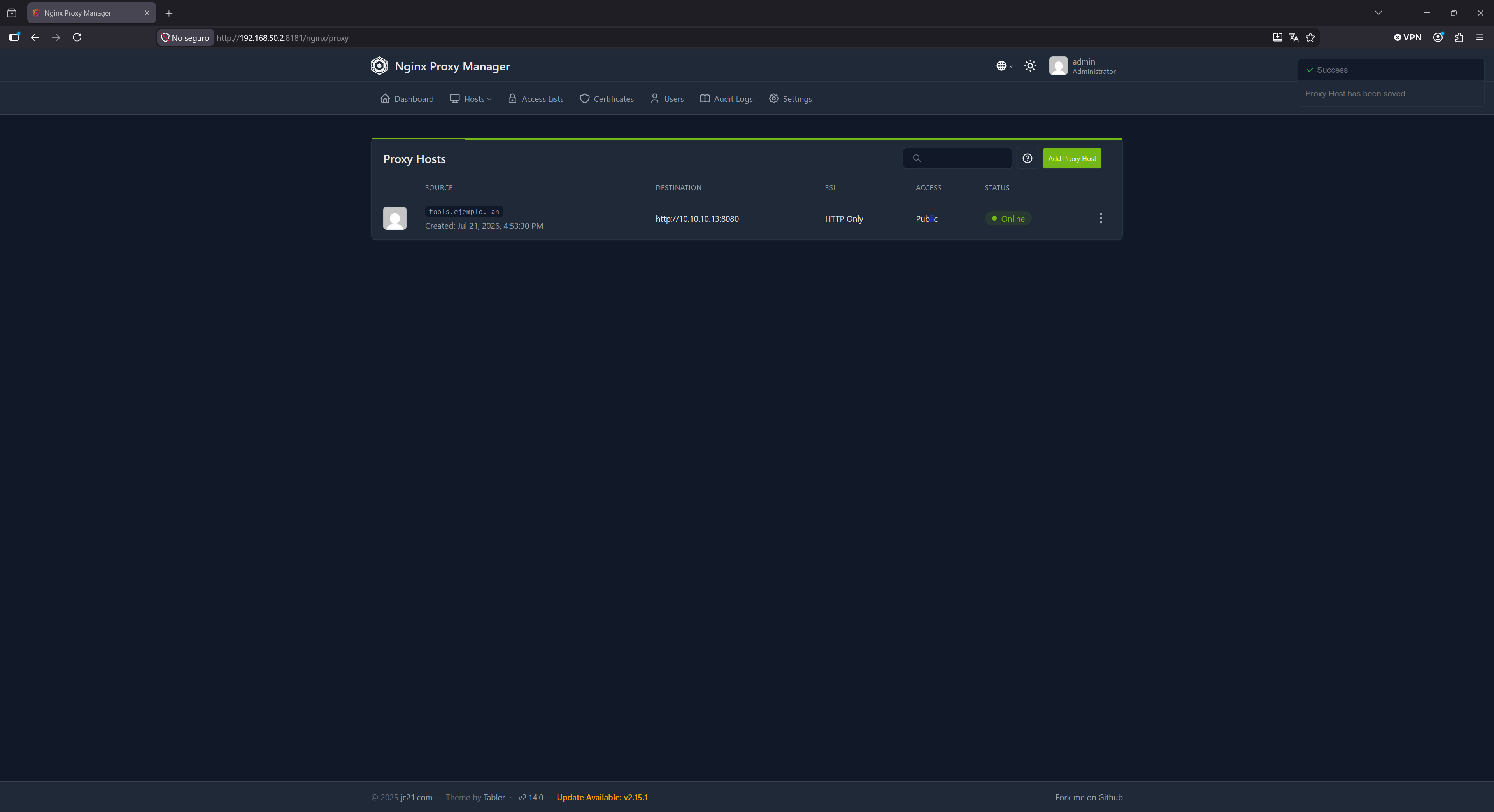
Task: Bookmark this page with the star icon
Action: click(1310, 38)
